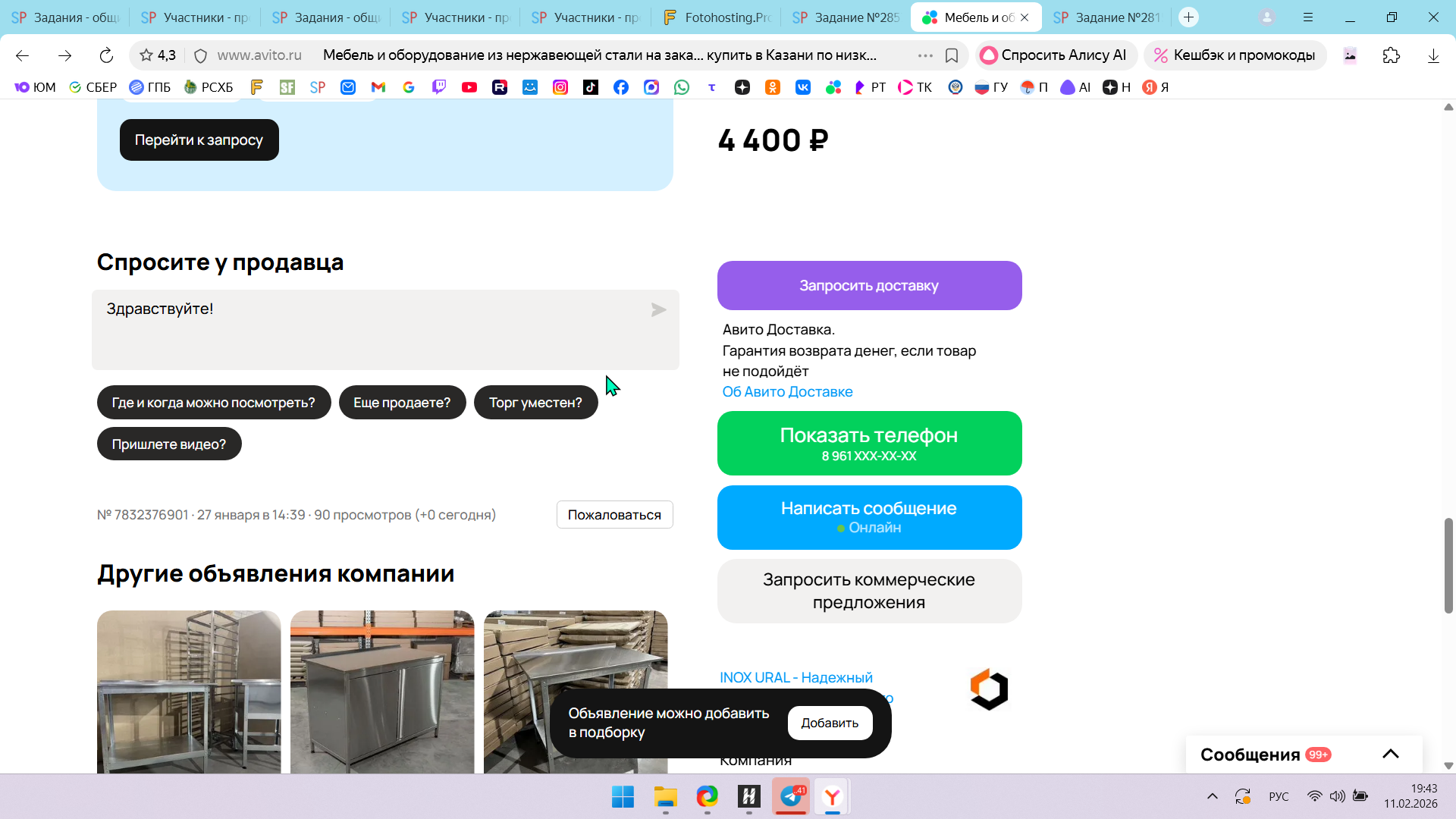This screenshot has width=1456, height=819.
Task: Open YouTube bookmark icon
Action: (x=469, y=87)
